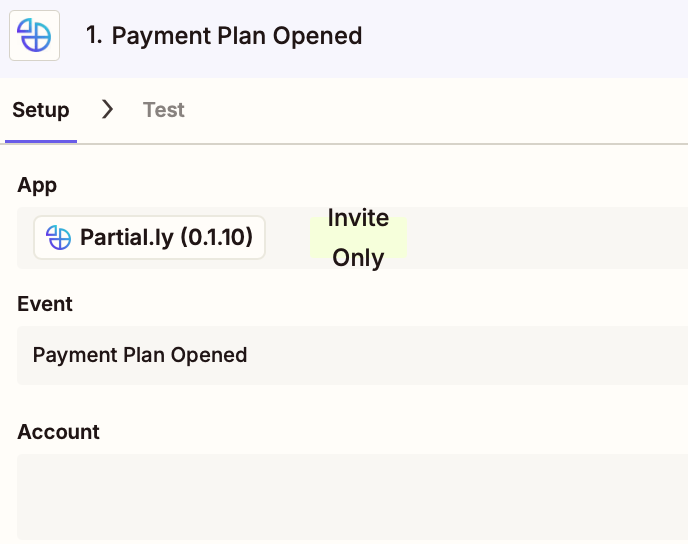Open the Test tab
688x544 pixels.
pos(164,110)
